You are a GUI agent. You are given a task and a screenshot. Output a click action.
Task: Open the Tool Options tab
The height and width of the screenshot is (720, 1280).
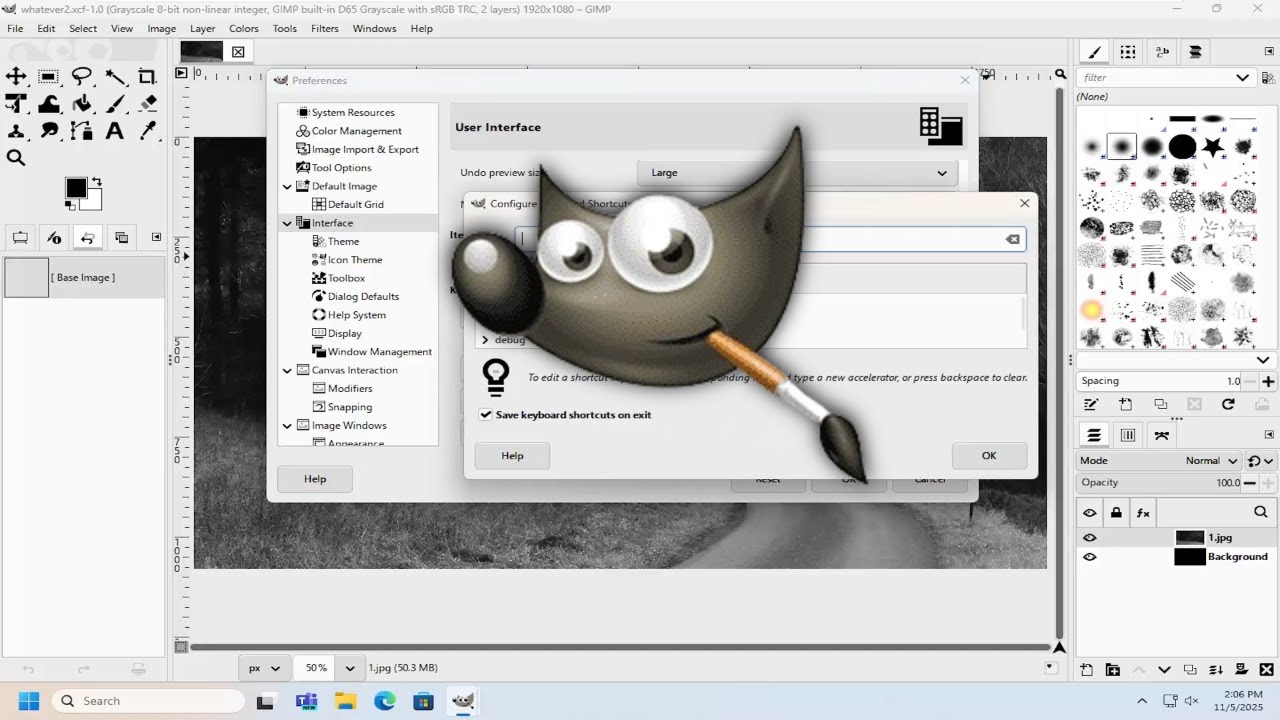pyautogui.click(x=19, y=237)
